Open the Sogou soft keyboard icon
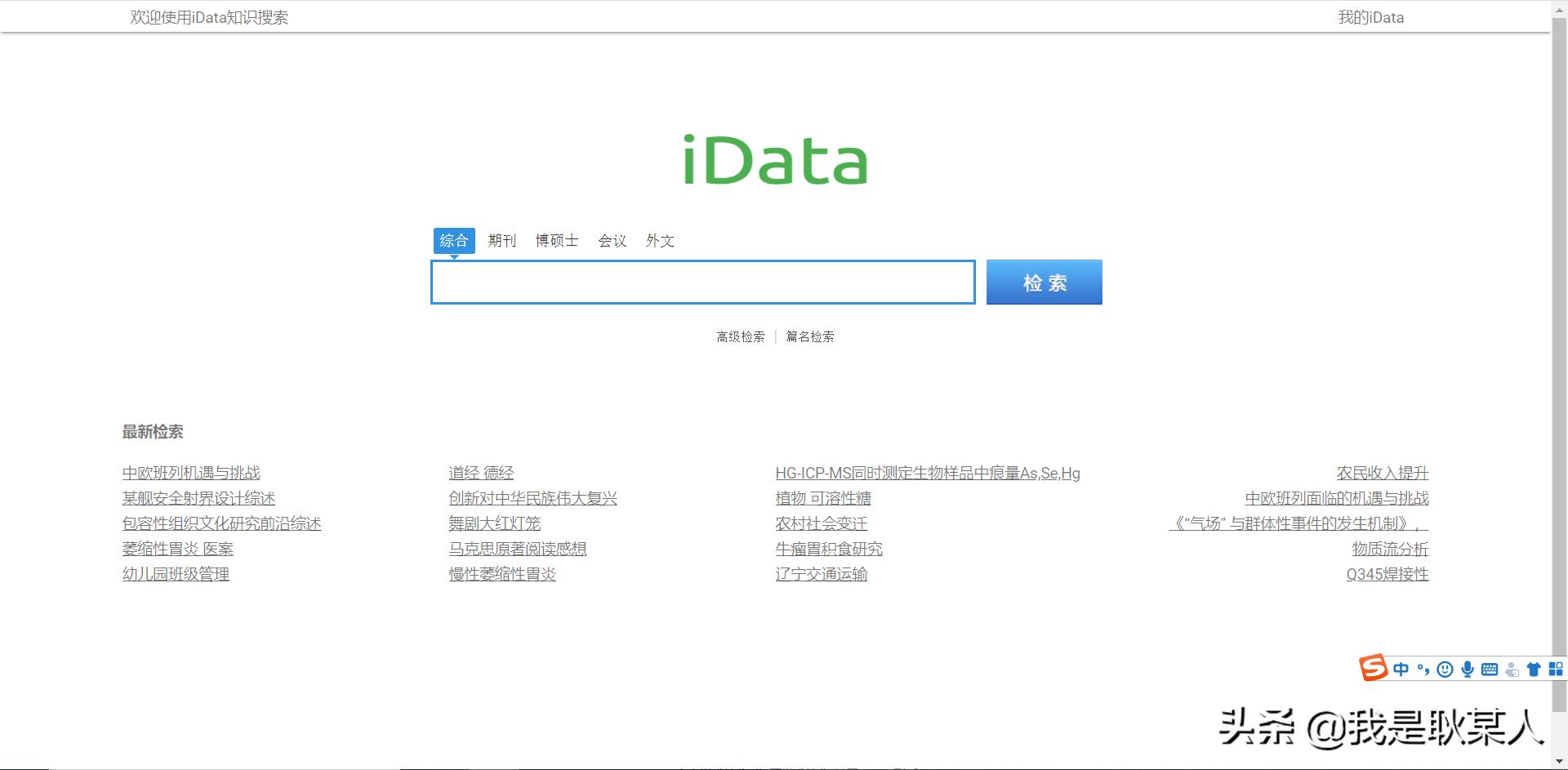The width and height of the screenshot is (1568, 770). pos(1490,670)
